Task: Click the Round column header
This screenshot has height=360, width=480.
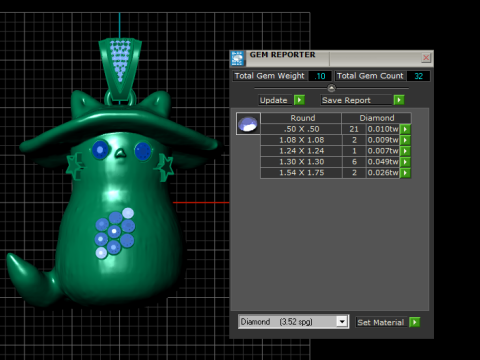Action: tap(301, 118)
